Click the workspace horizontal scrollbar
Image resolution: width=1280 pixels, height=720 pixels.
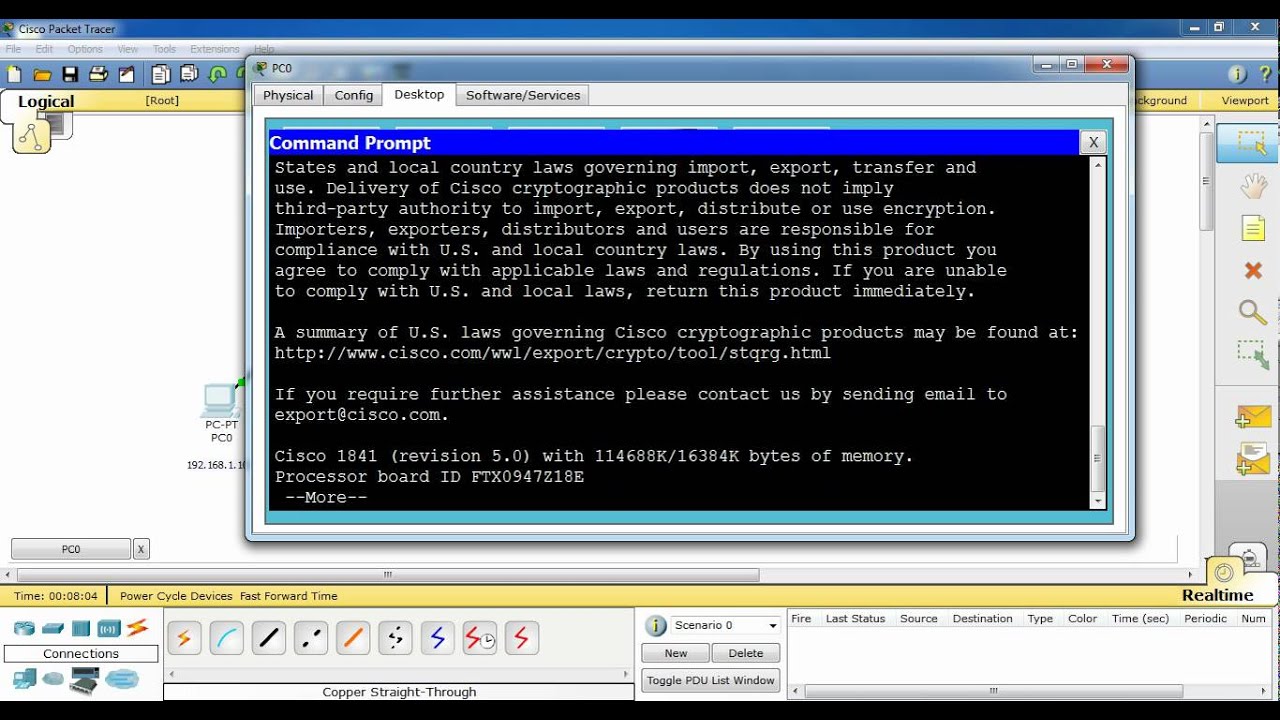coord(388,575)
